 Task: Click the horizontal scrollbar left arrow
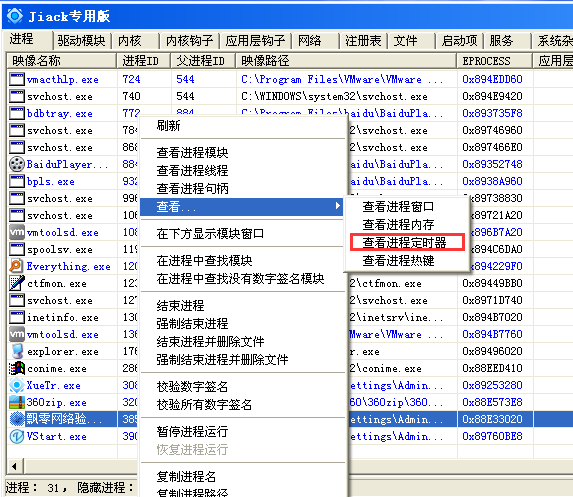15,466
